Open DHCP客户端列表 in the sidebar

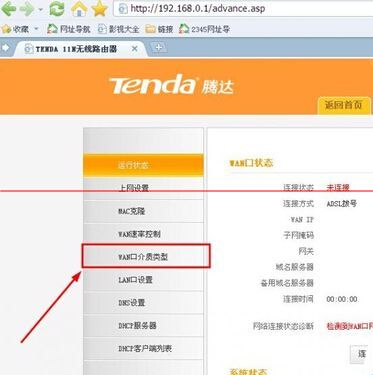coord(143,348)
